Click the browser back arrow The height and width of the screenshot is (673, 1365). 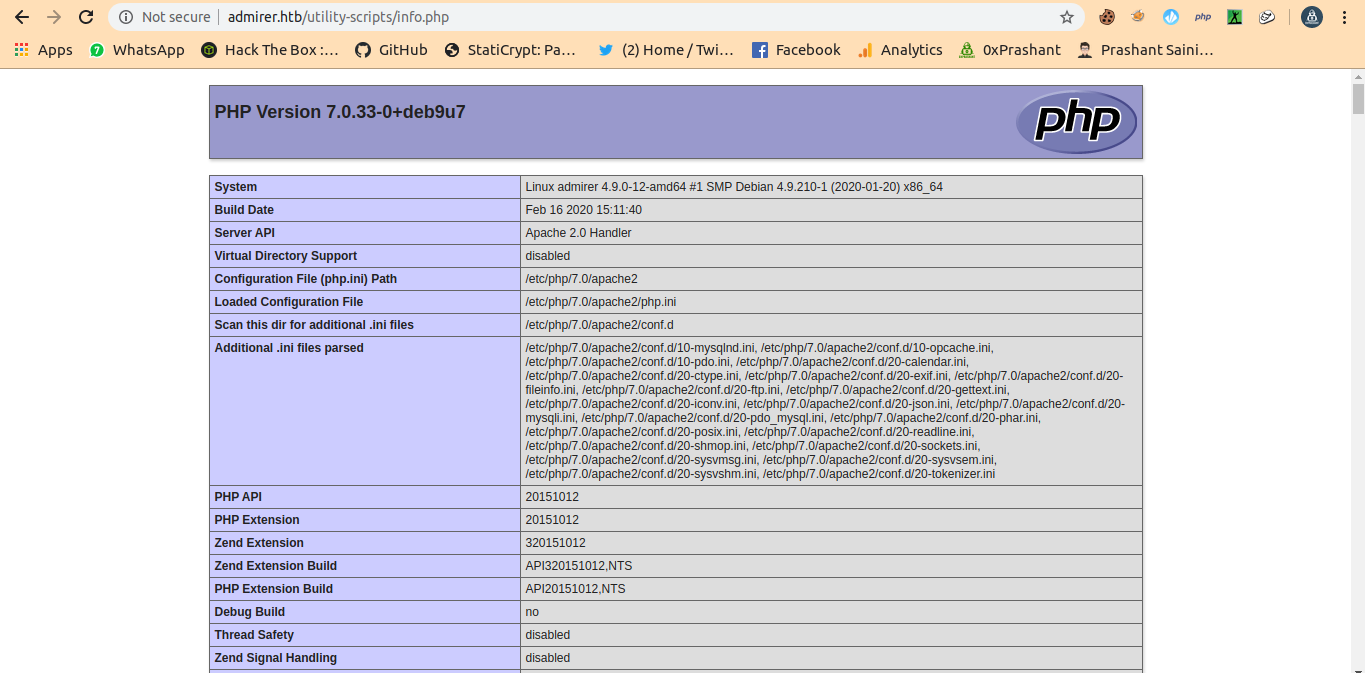[21, 17]
